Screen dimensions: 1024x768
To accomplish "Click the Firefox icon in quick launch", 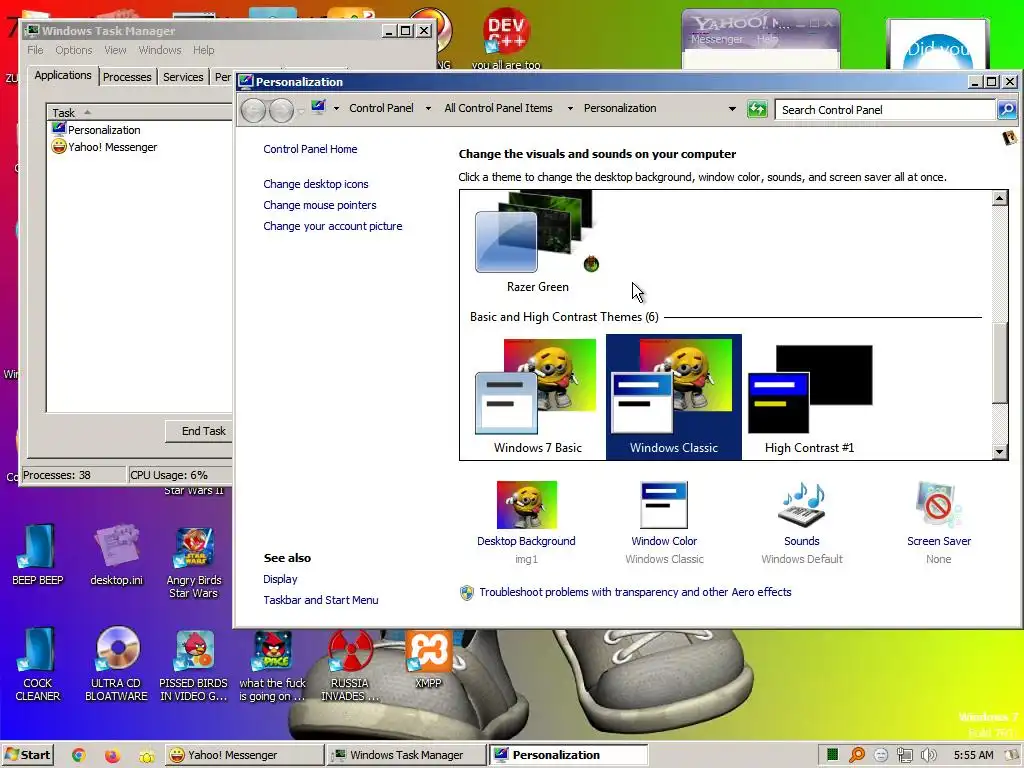I will click(112, 755).
